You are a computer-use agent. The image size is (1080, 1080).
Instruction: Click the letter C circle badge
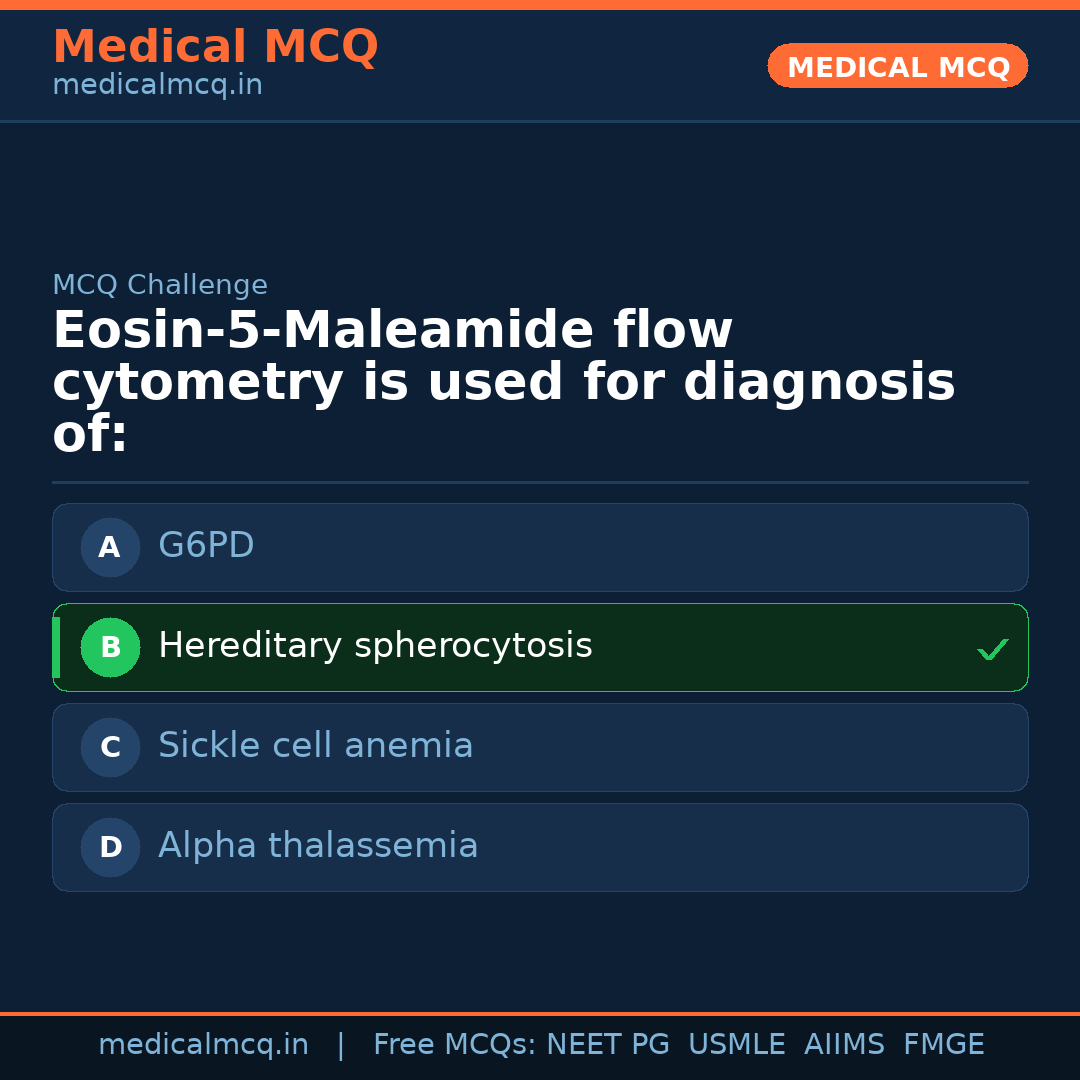click(110, 747)
